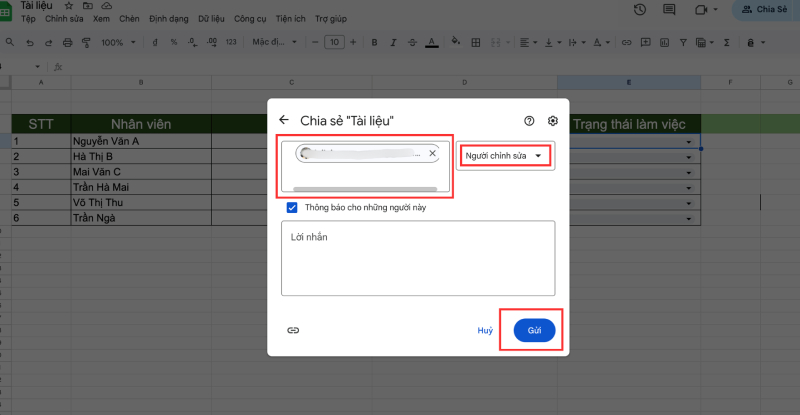800x415 pixels.
Task: Open the Tệp menu
Action: click(28, 19)
